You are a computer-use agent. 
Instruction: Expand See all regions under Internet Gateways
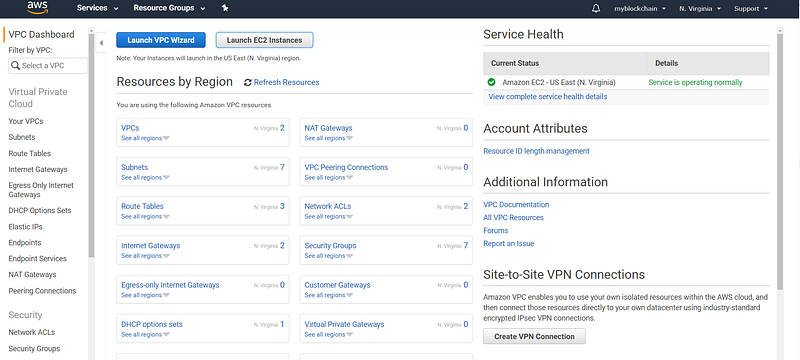pos(145,256)
